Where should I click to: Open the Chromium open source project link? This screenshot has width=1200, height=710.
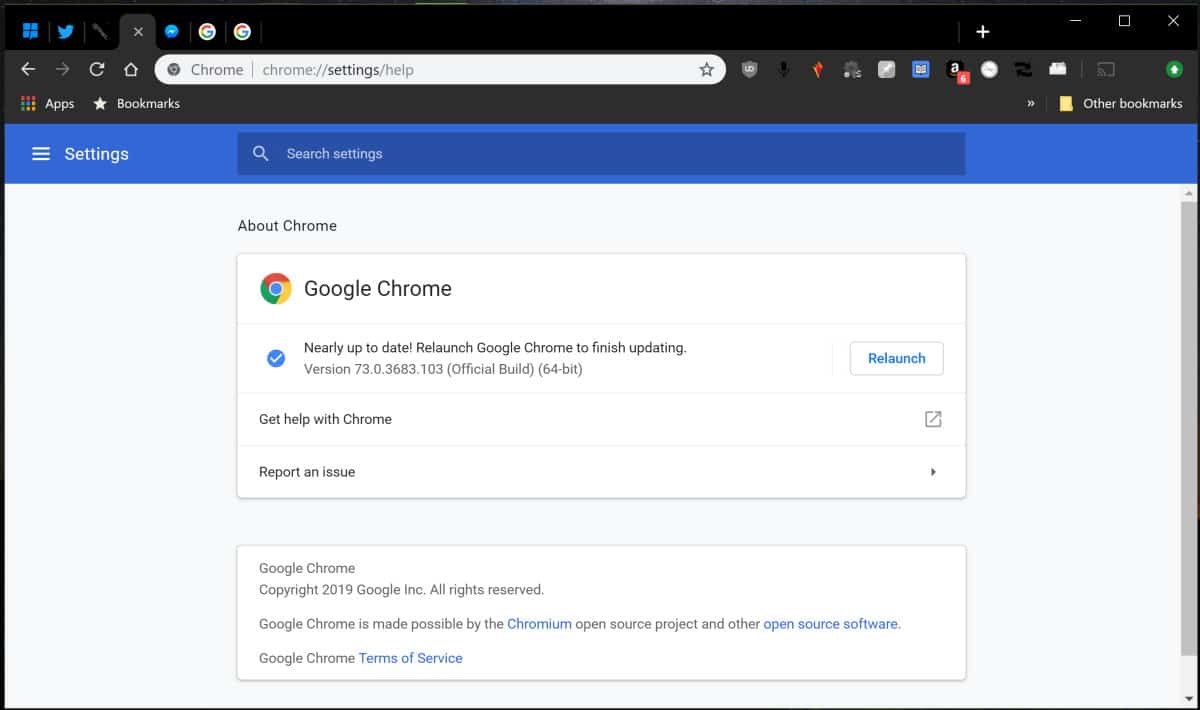539,623
